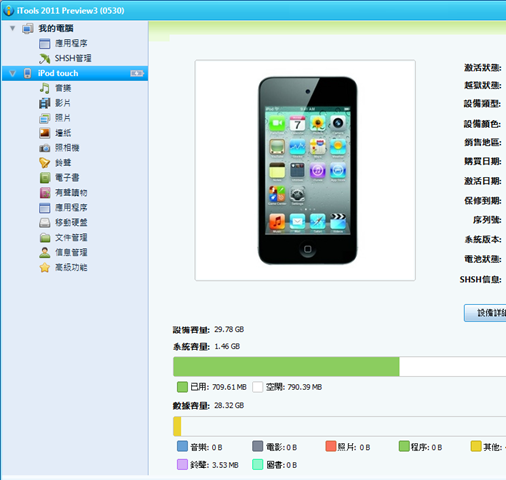Click the 系統容量 green usage bar
This screenshot has width=506, height=480.
pos(286,367)
